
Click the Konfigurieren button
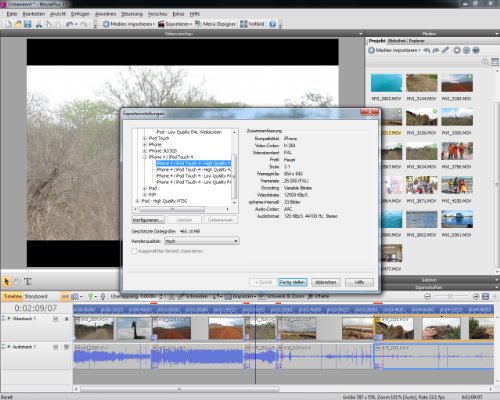point(148,220)
